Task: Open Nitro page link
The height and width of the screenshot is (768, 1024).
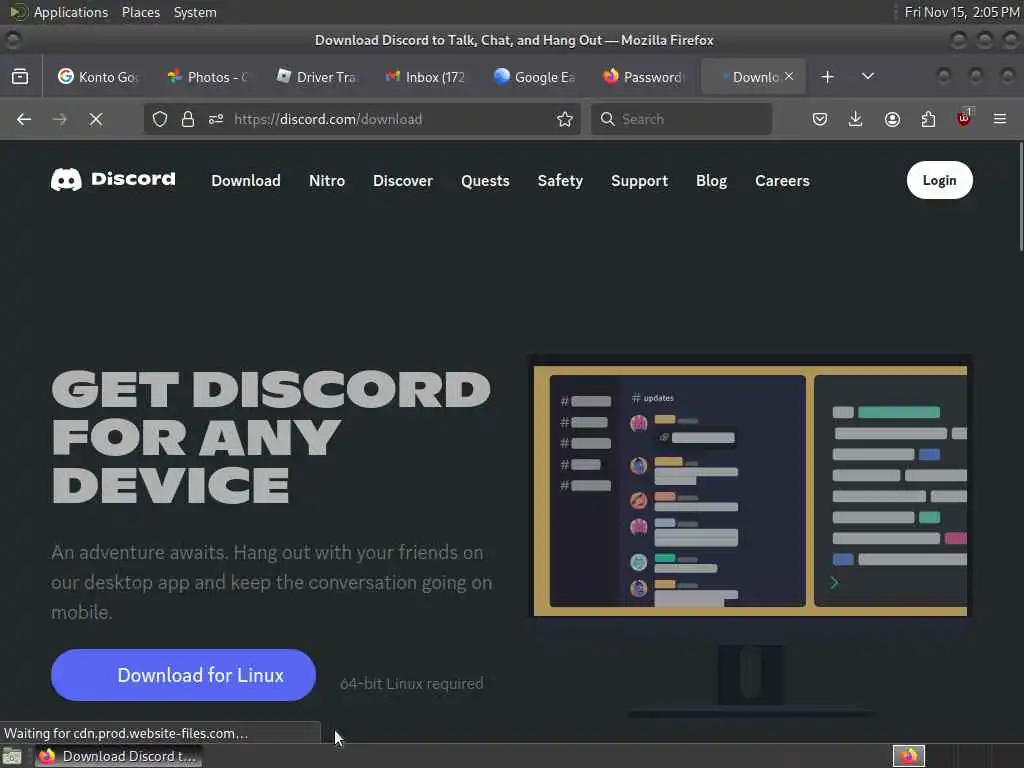Action: click(x=327, y=181)
